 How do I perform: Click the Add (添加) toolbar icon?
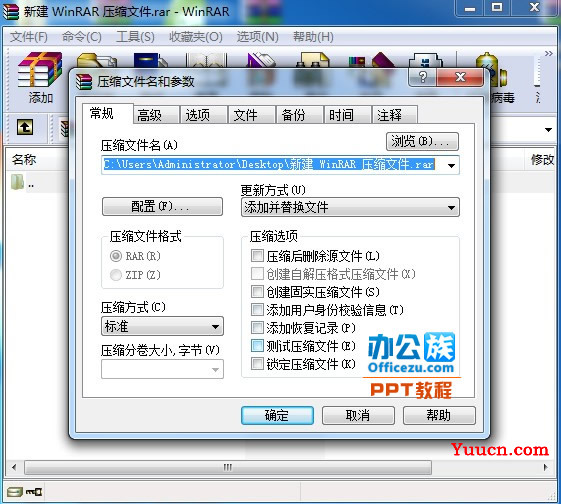tap(40, 77)
